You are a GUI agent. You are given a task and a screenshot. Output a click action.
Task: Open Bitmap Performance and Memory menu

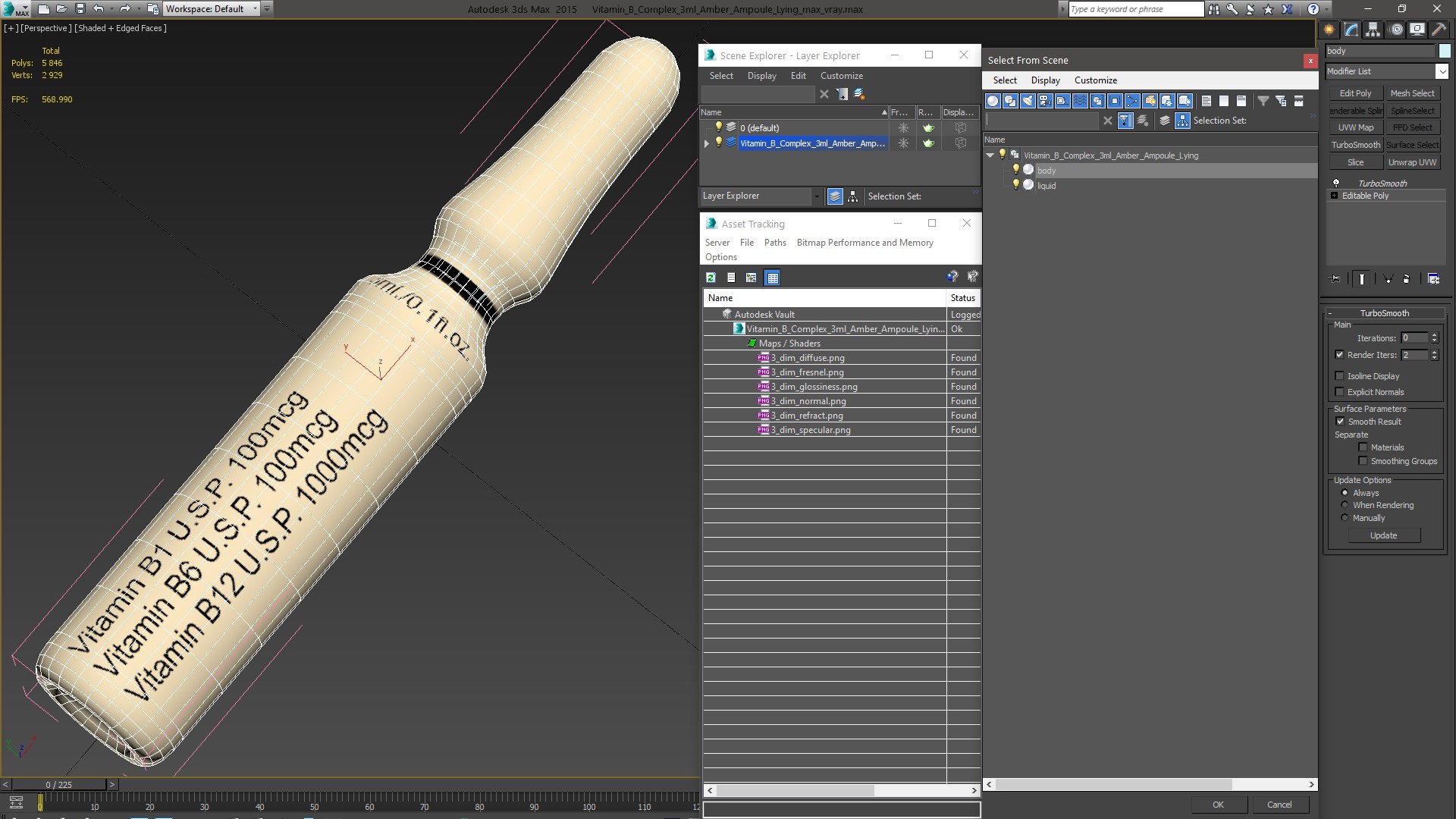(x=864, y=243)
